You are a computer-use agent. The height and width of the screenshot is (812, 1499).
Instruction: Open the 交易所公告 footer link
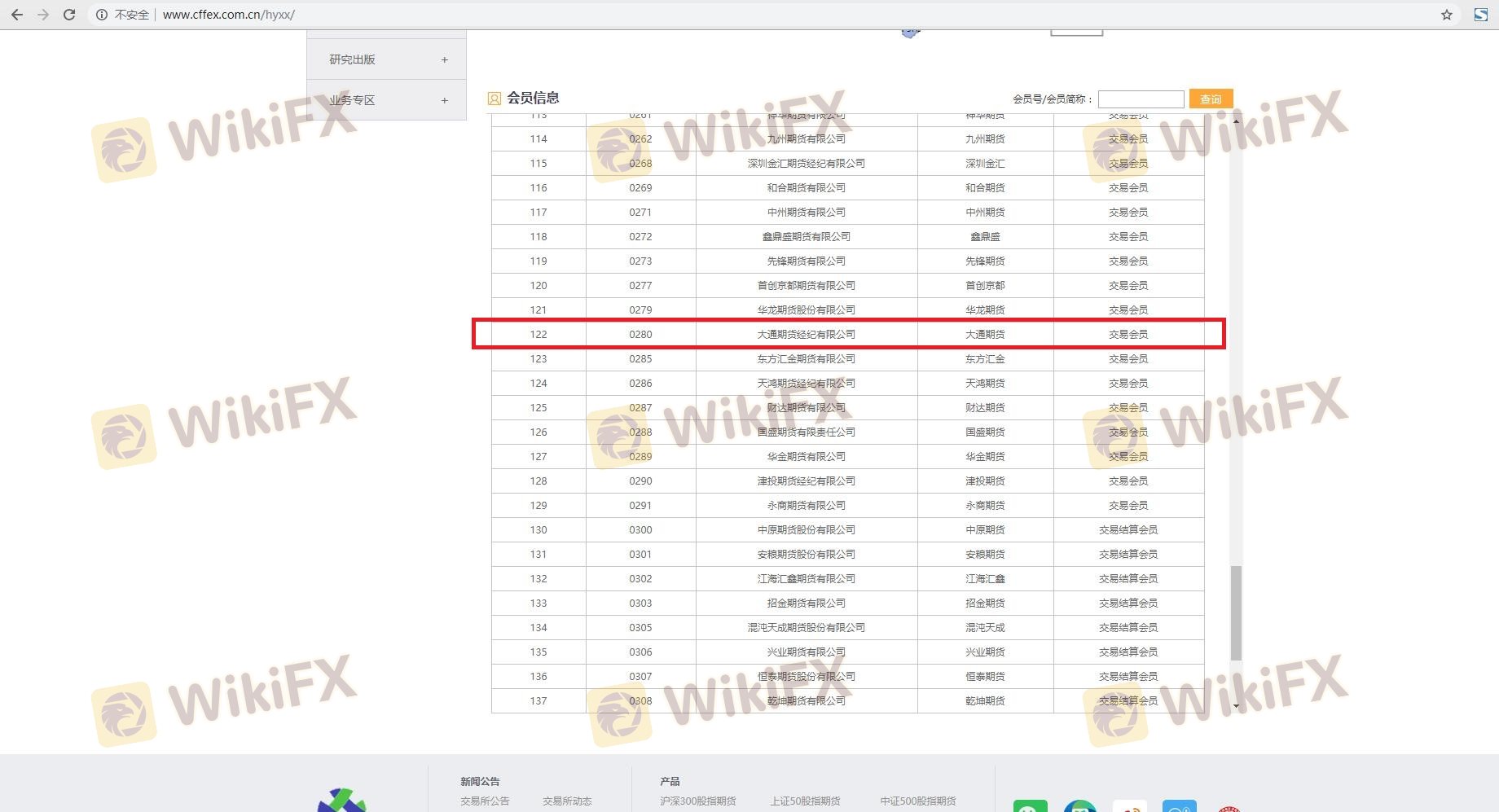pos(485,801)
